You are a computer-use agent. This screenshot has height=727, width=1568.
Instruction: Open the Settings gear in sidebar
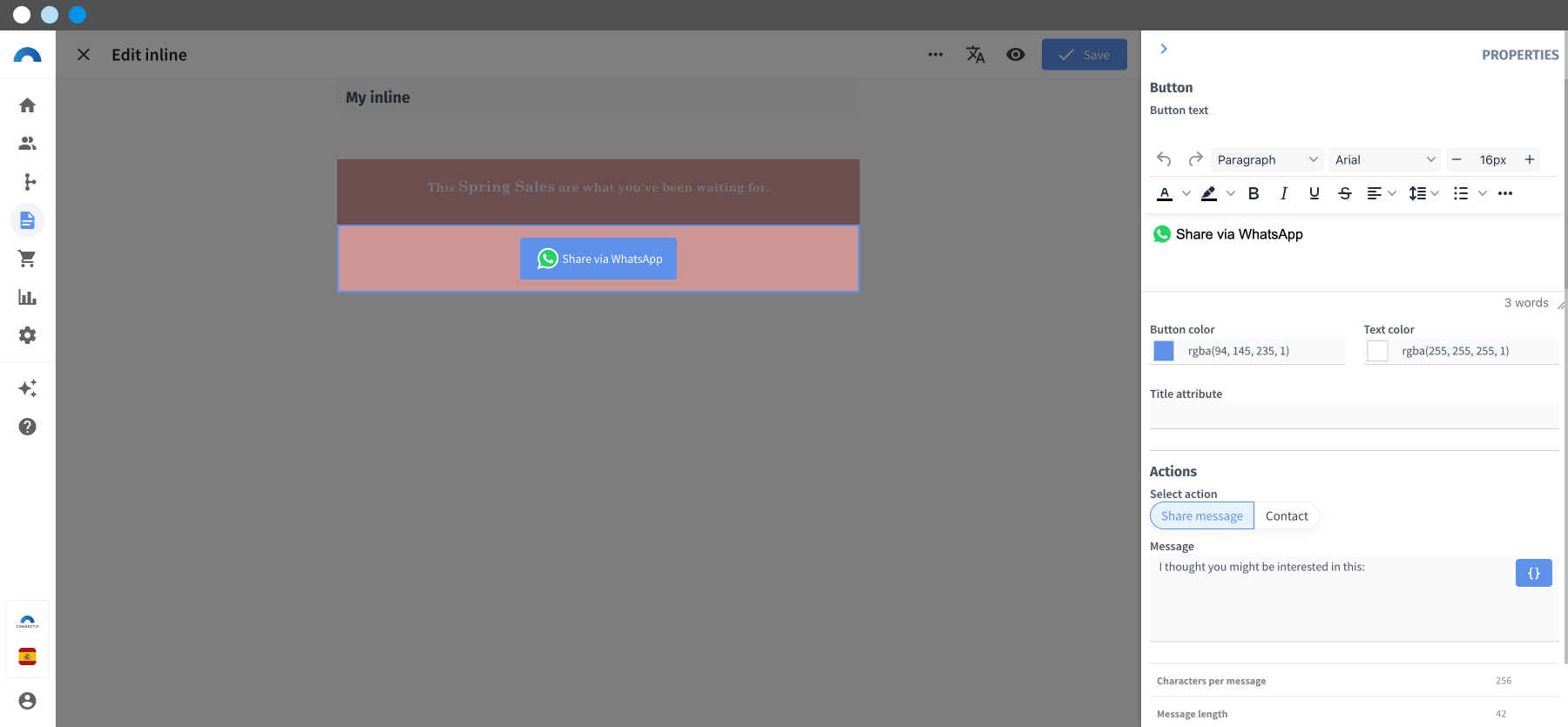coord(28,335)
